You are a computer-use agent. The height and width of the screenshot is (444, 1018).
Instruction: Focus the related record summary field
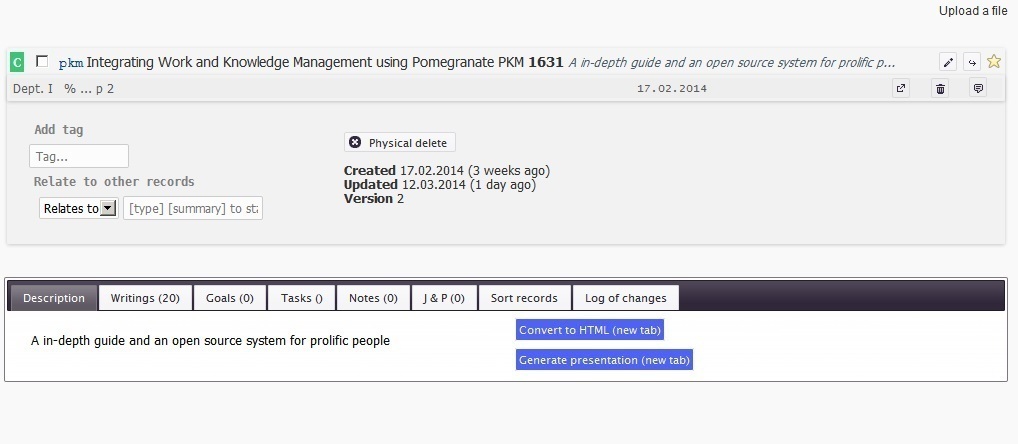[192, 208]
